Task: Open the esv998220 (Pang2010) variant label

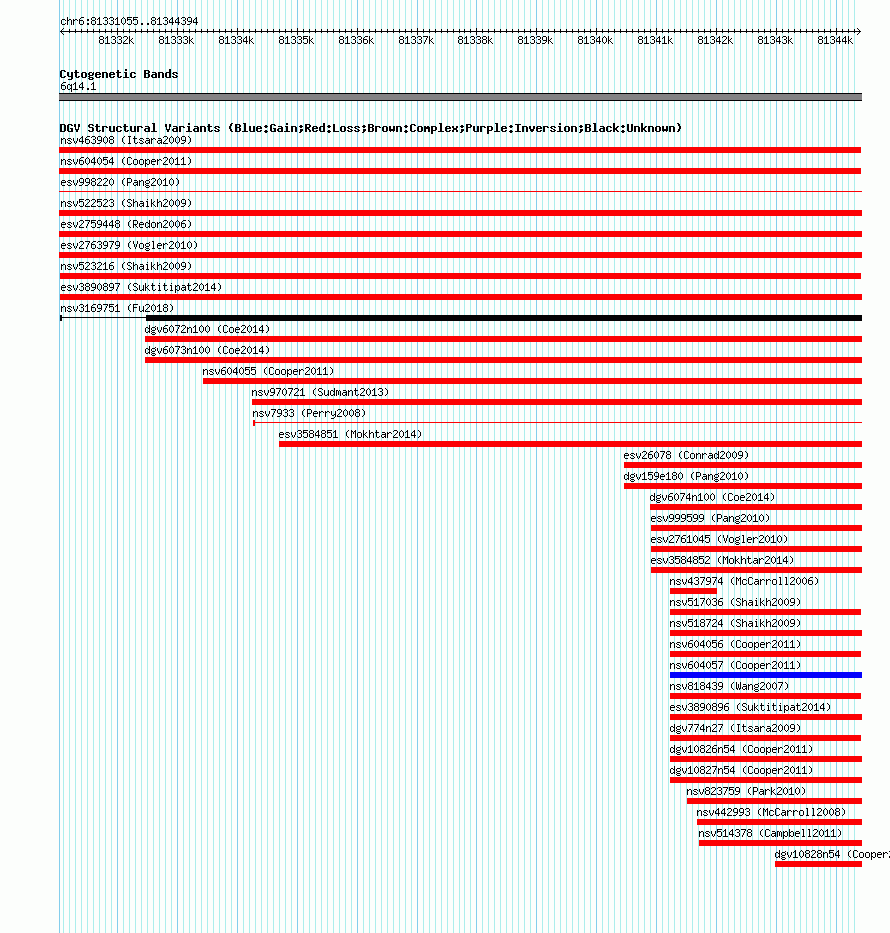Action: [x=120, y=182]
